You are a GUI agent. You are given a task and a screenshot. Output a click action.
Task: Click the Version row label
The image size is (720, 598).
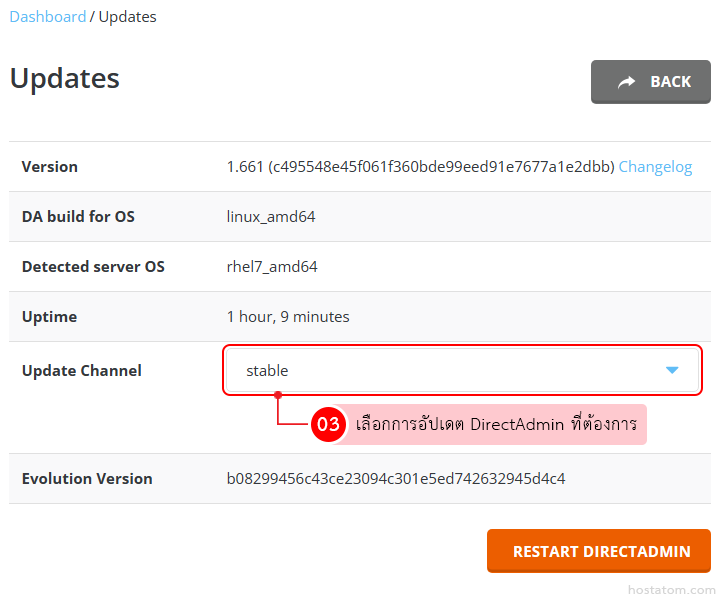tap(49, 167)
